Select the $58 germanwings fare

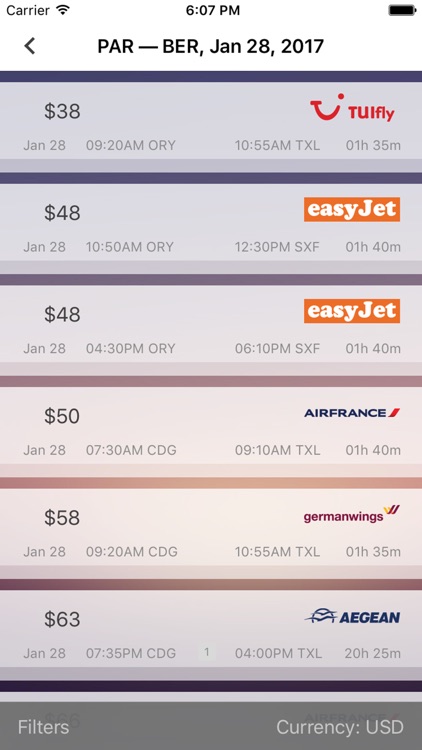click(62, 518)
